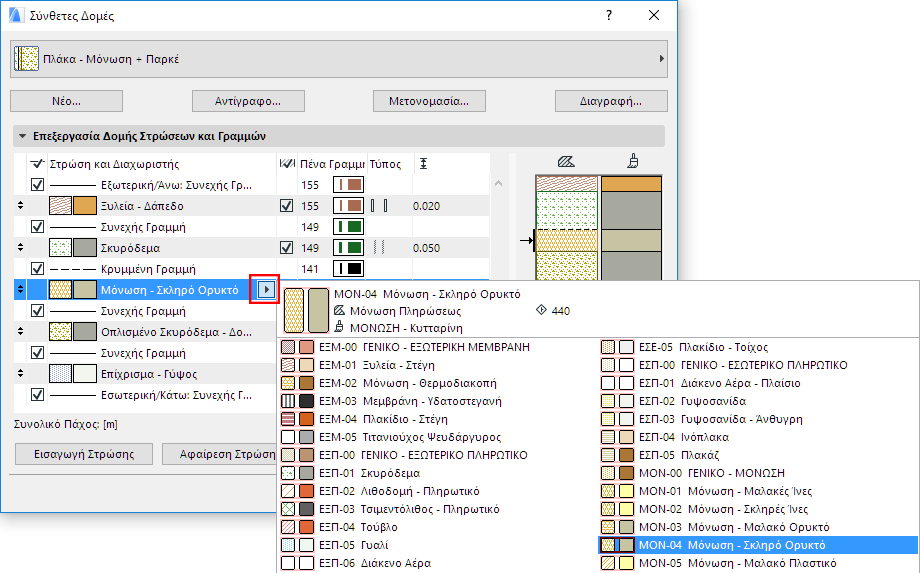Open the Πλάκα - Μόνωση + Παρκέ composite selector

point(339,59)
